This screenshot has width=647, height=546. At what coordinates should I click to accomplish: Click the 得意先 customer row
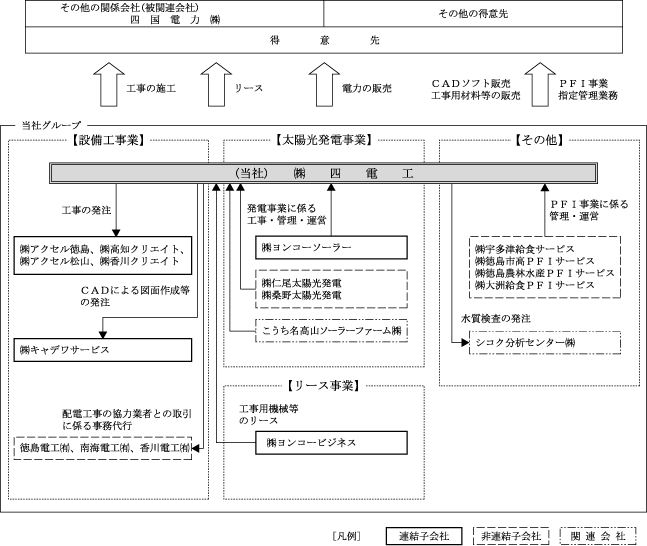tap(324, 40)
